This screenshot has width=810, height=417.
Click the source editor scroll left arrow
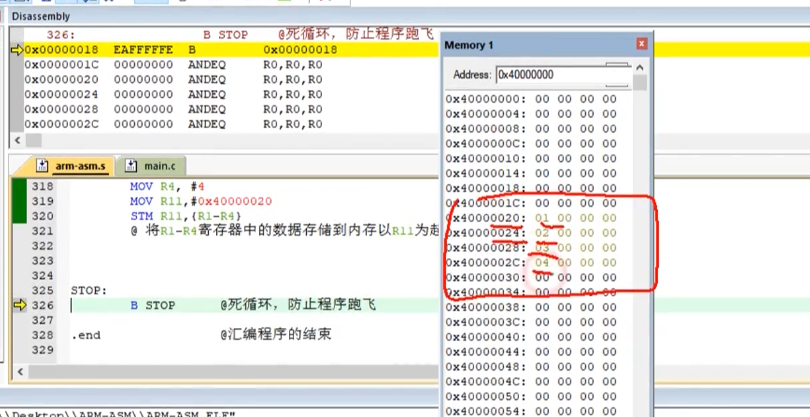pos(20,372)
